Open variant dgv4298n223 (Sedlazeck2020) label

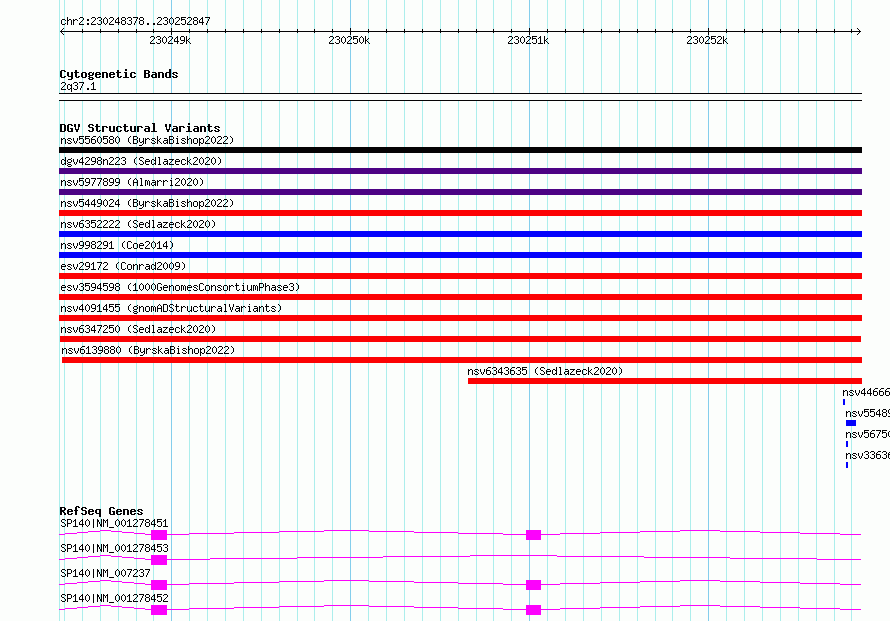(141, 161)
